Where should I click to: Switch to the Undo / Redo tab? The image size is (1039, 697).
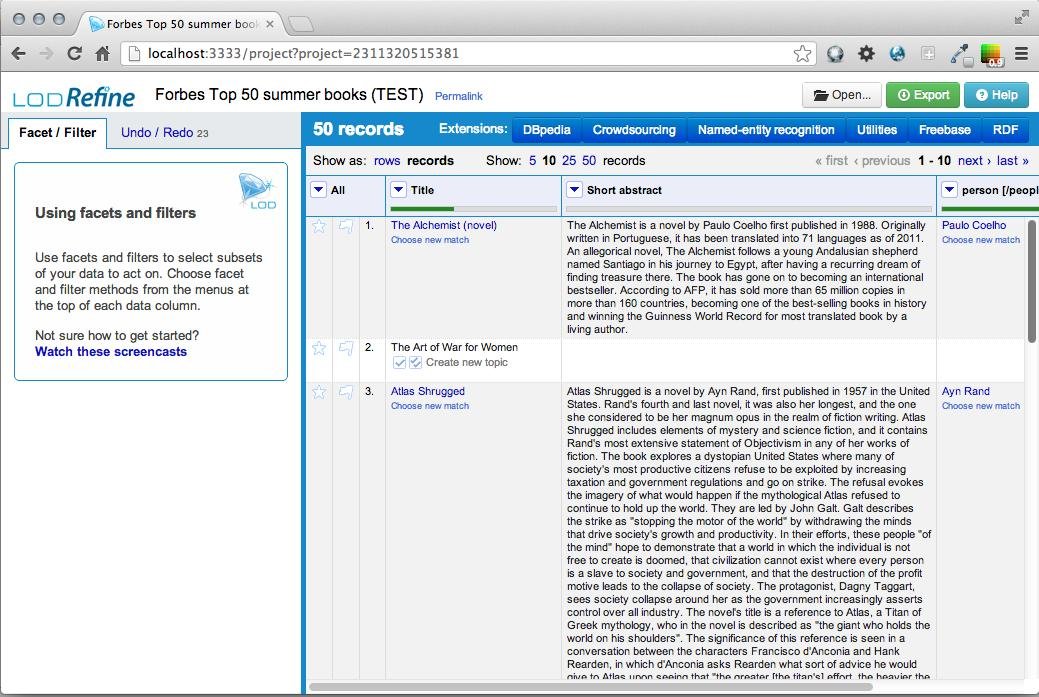tap(164, 133)
